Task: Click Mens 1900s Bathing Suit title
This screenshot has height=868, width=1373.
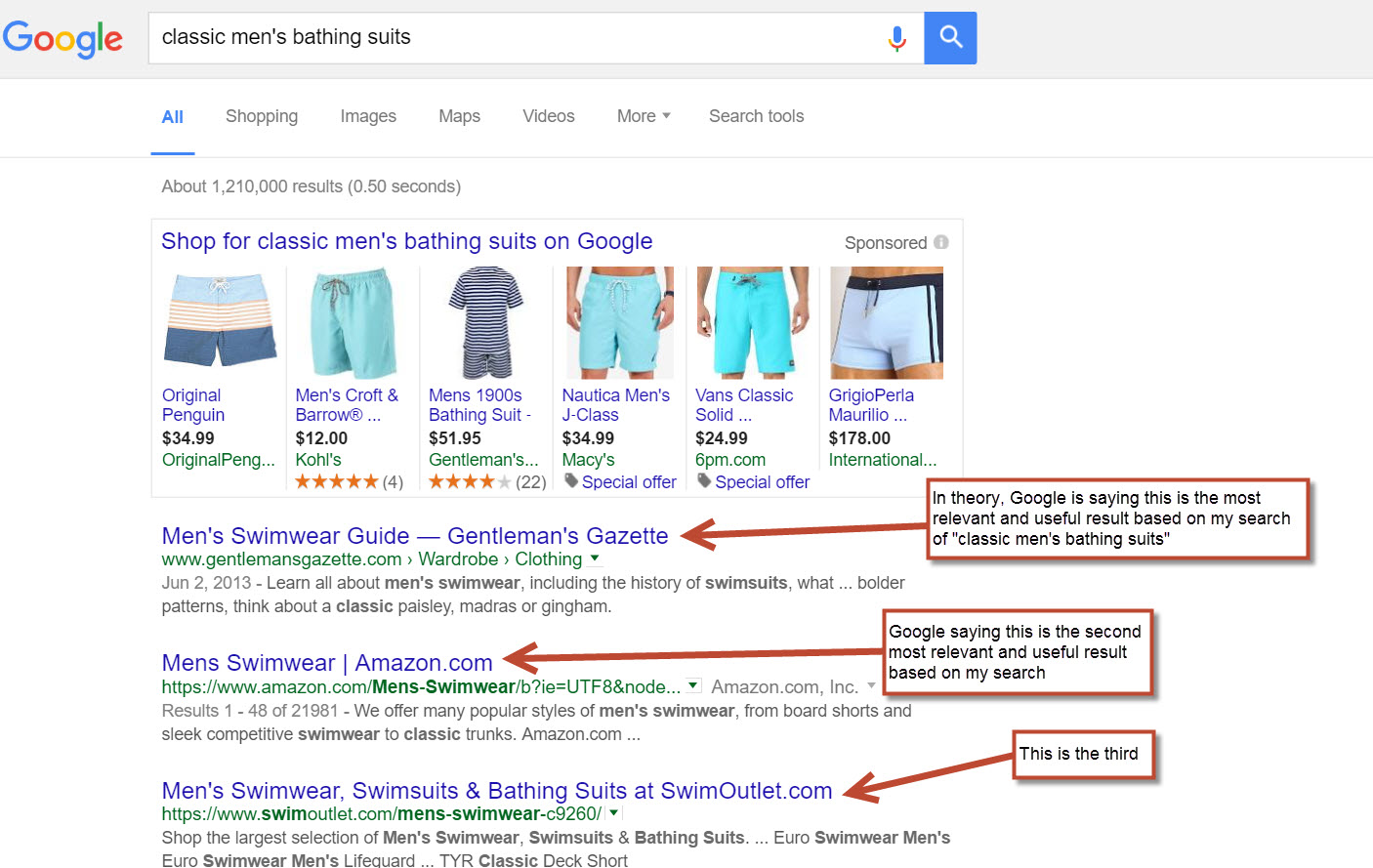Action: (x=479, y=405)
